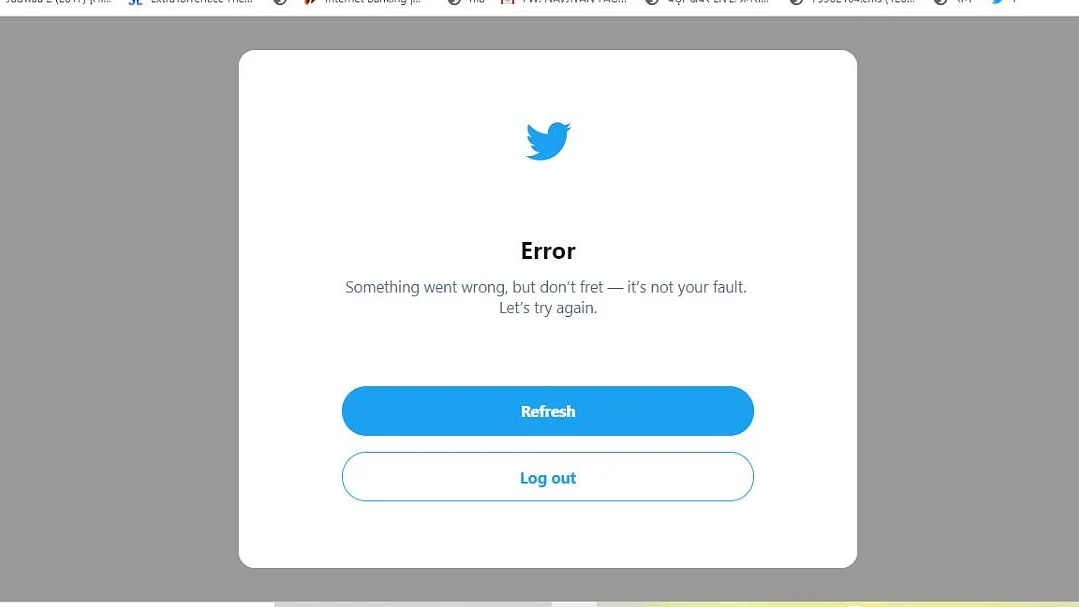Screen dimensions: 1079x607
Task: Click the dimmed backdrop left of the dialog
Action: 119,310
